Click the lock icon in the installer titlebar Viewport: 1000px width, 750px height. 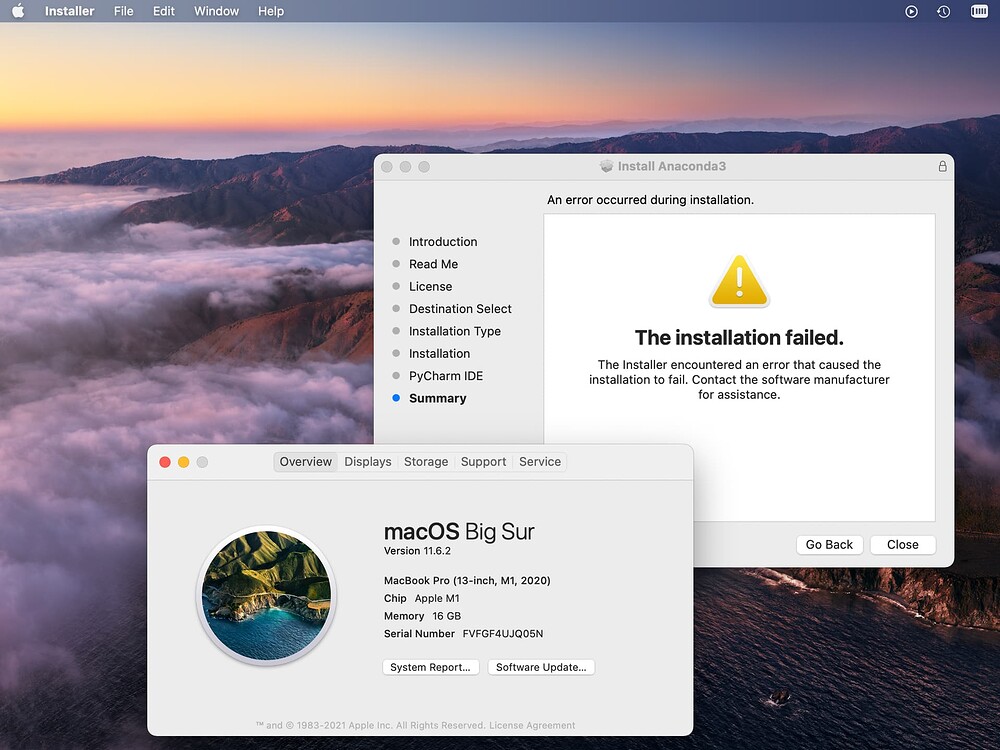[x=942, y=167]
